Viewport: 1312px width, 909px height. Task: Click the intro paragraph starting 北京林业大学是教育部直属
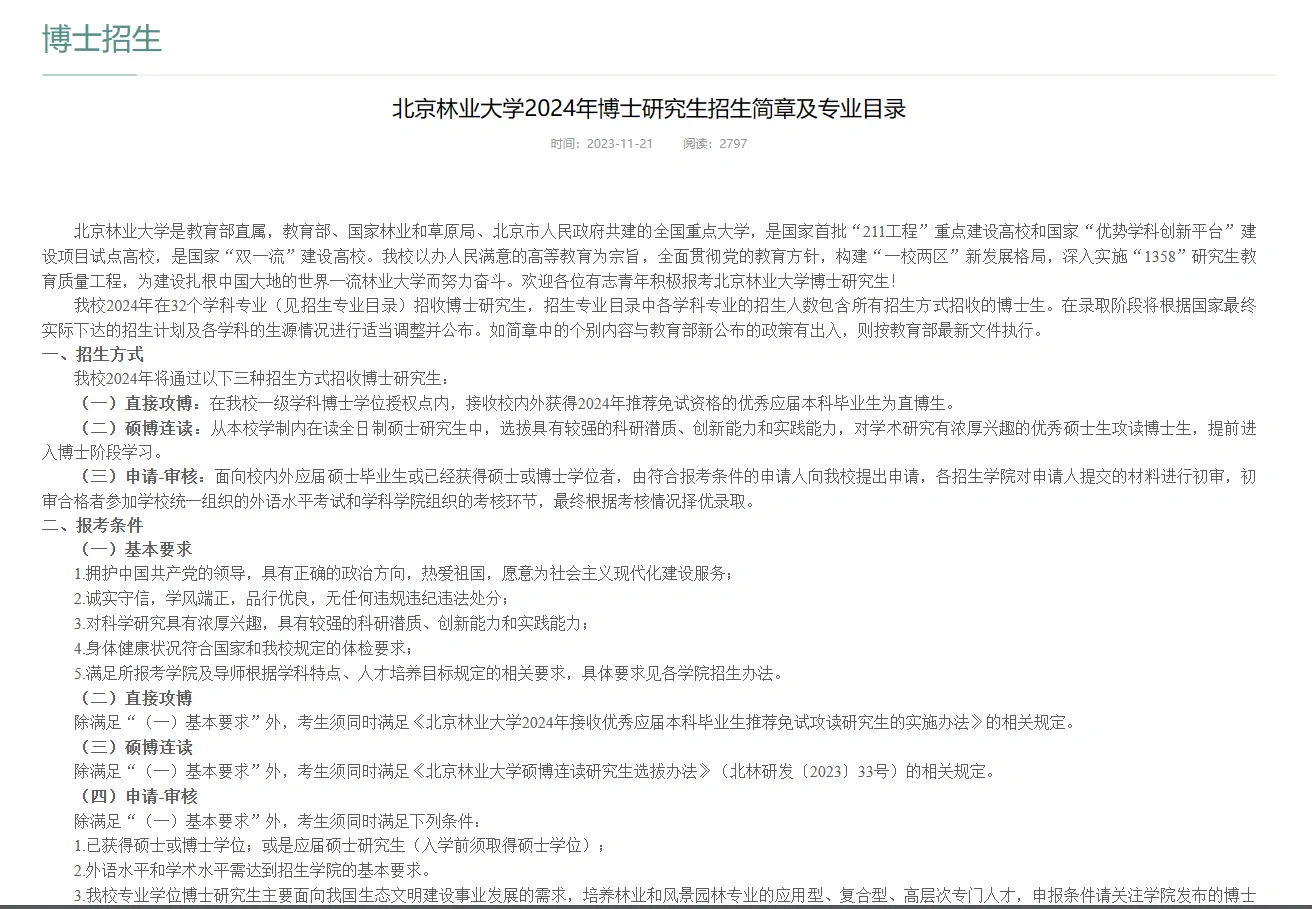[x=649, y=257]
